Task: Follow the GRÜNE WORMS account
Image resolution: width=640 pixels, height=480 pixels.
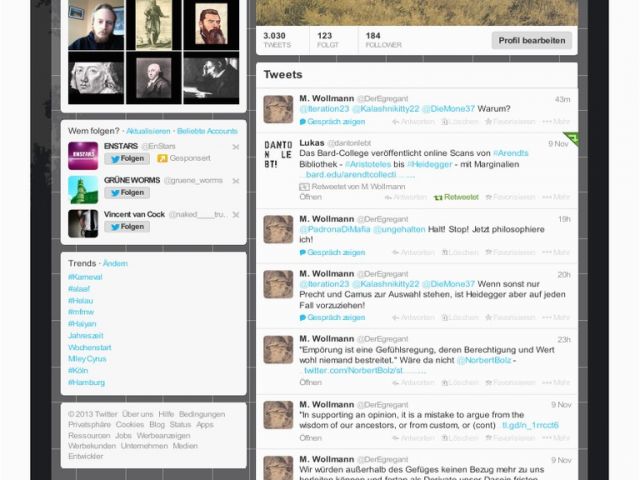Action: click(127, 193)
